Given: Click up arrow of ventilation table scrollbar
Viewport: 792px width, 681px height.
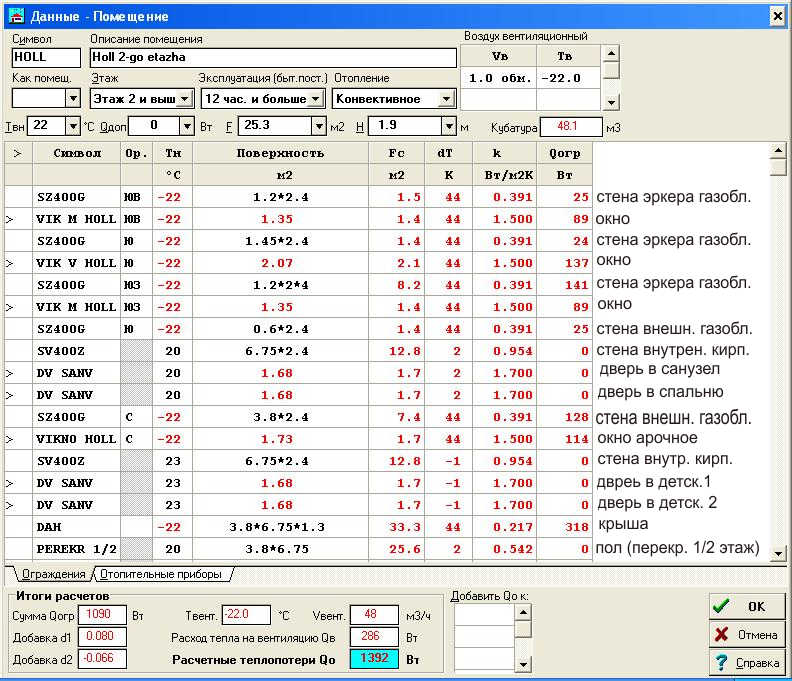Looking at the screenshot, I should click(611, 53).
